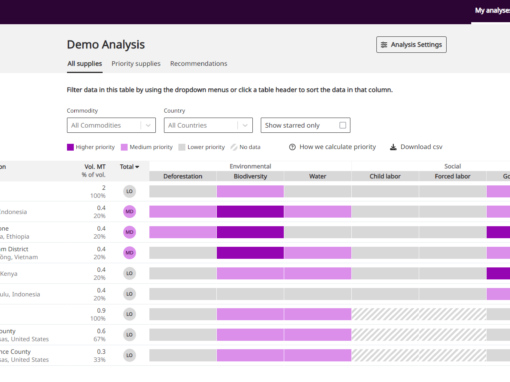Select the 'a, Ethiopia' location text

coord(14,237)
